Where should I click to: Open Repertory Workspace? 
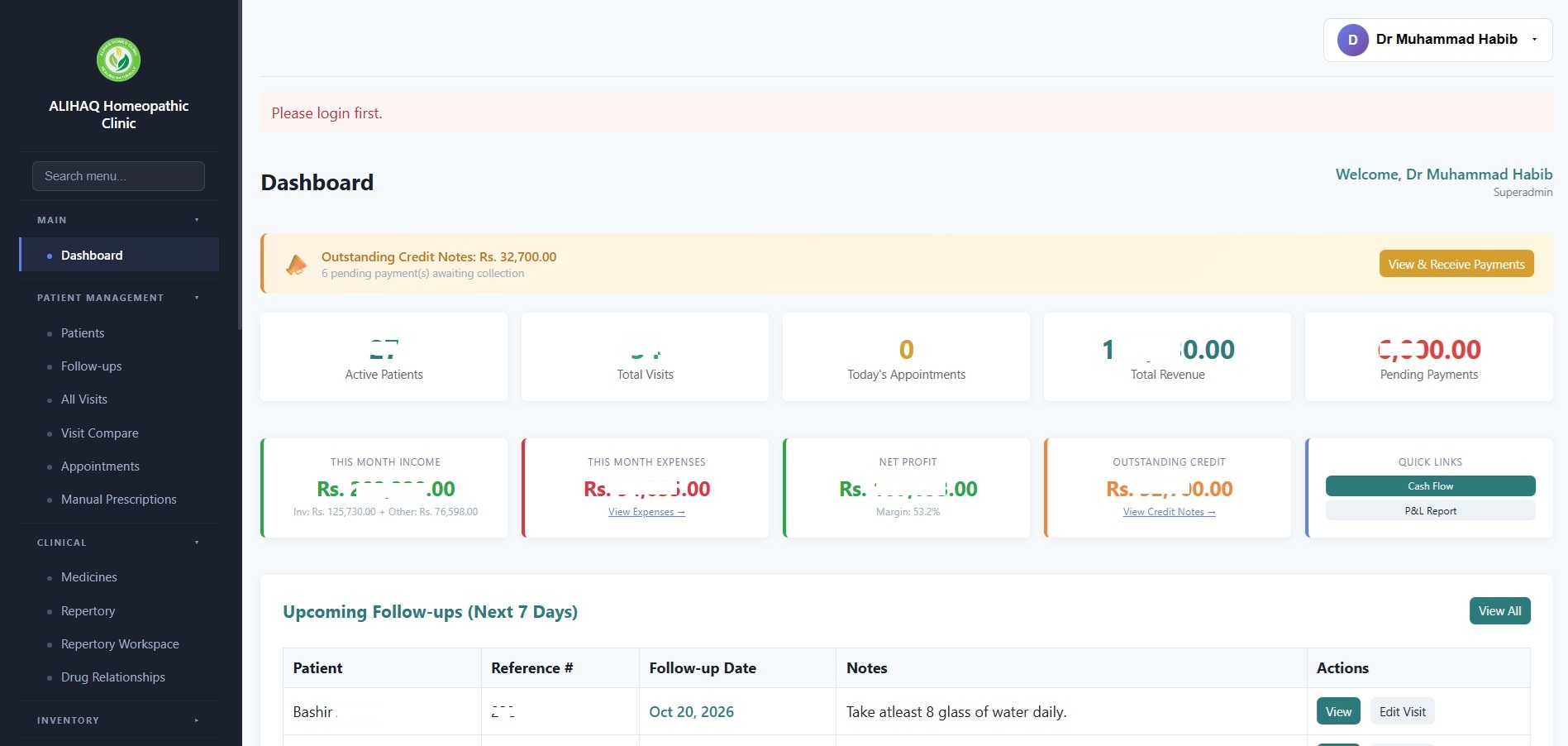click(119, 644)
